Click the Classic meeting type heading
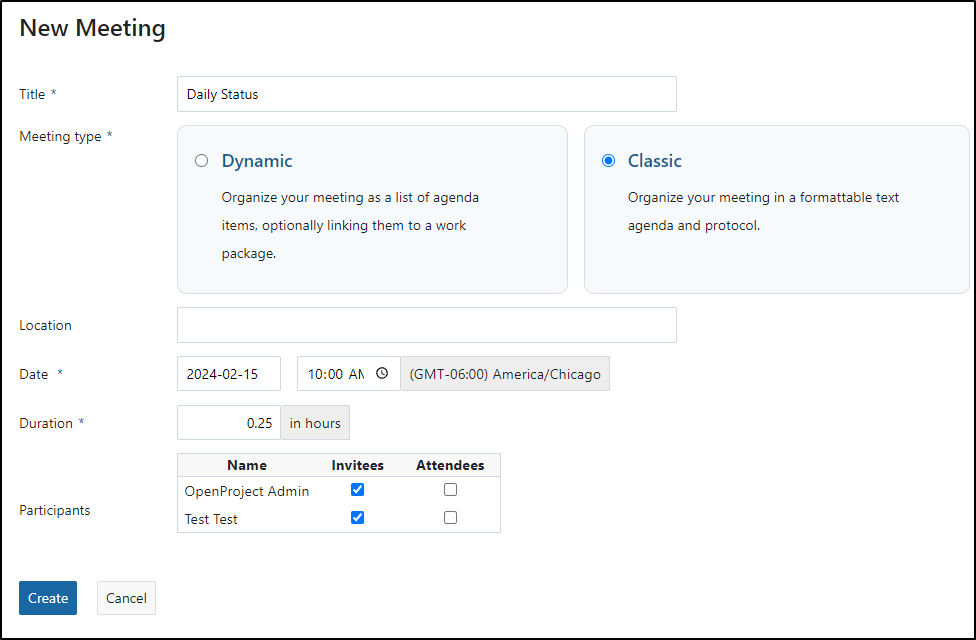Image resolution: width=976 pixels, height=640 pixels. click(x=654, y=161)
